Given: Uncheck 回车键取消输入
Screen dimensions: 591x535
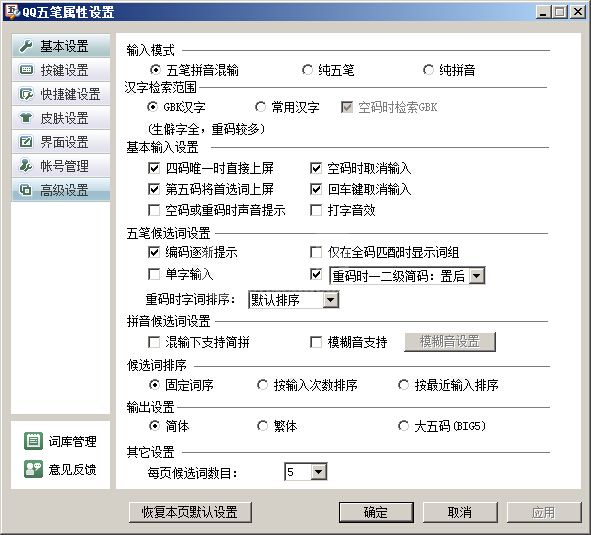Looking at the screenshot, I should click(x=316, y=189).
